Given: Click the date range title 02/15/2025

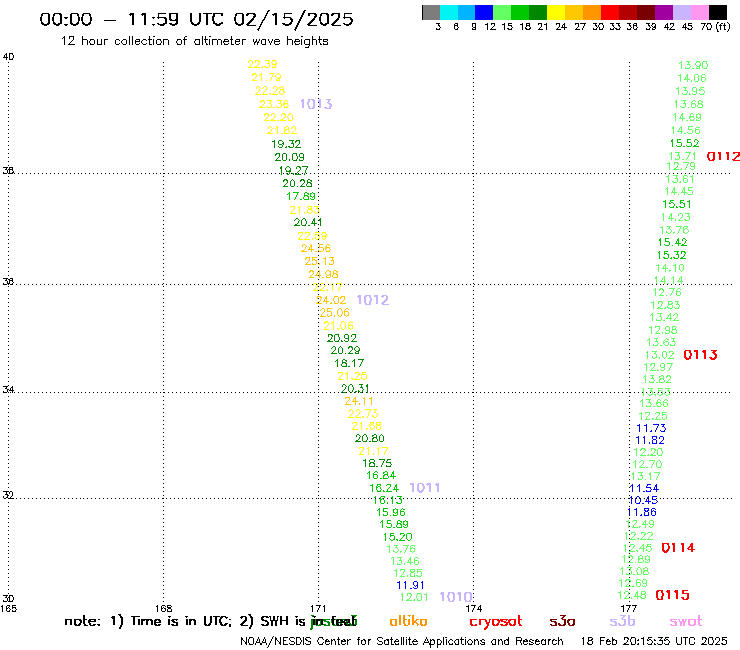Looking at the screenshot, I should coord(293,20).
